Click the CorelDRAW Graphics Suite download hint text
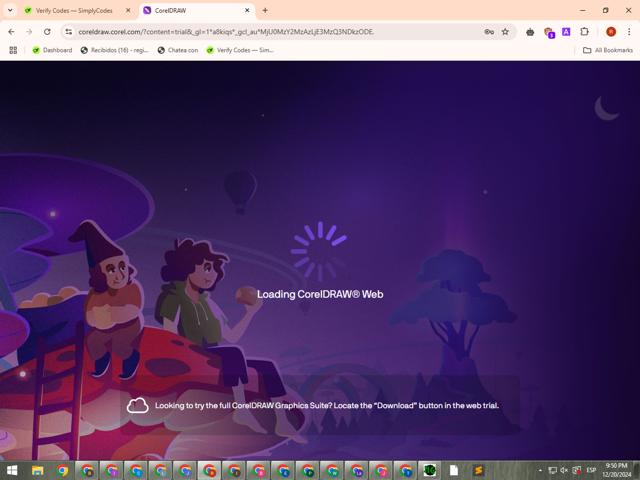This screenshot has height=480, width=640. pos(327,406)
